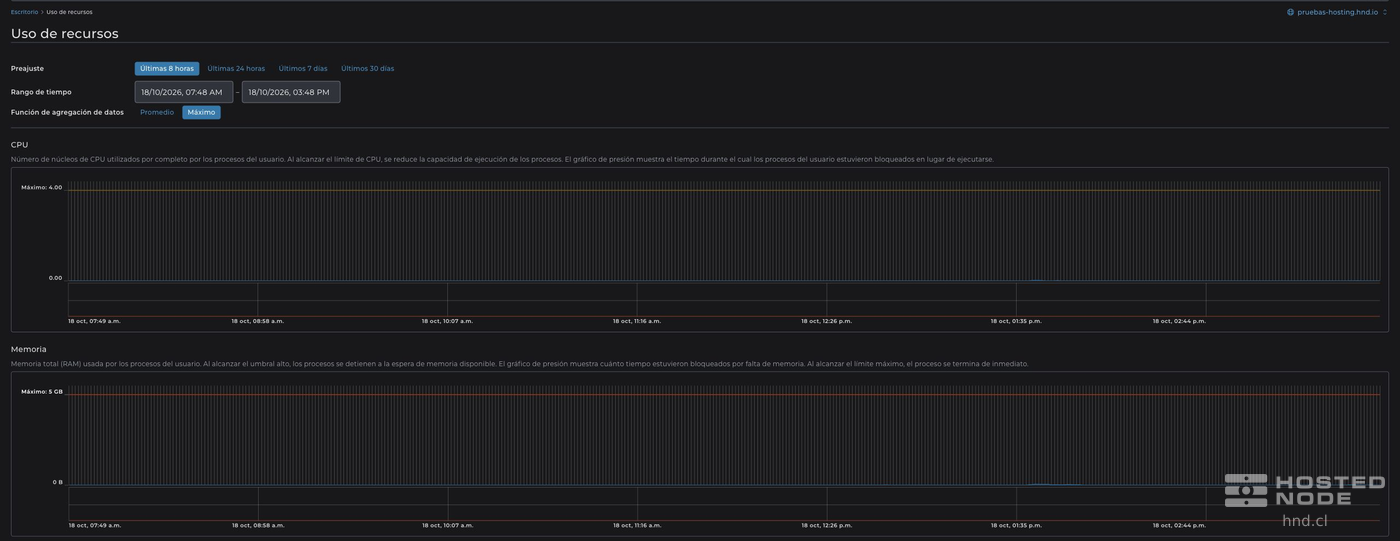The width and height of the screenshot is (1400, 541).
Task: Expand domain list with the chevron arrows
Action: point(1384,12)
